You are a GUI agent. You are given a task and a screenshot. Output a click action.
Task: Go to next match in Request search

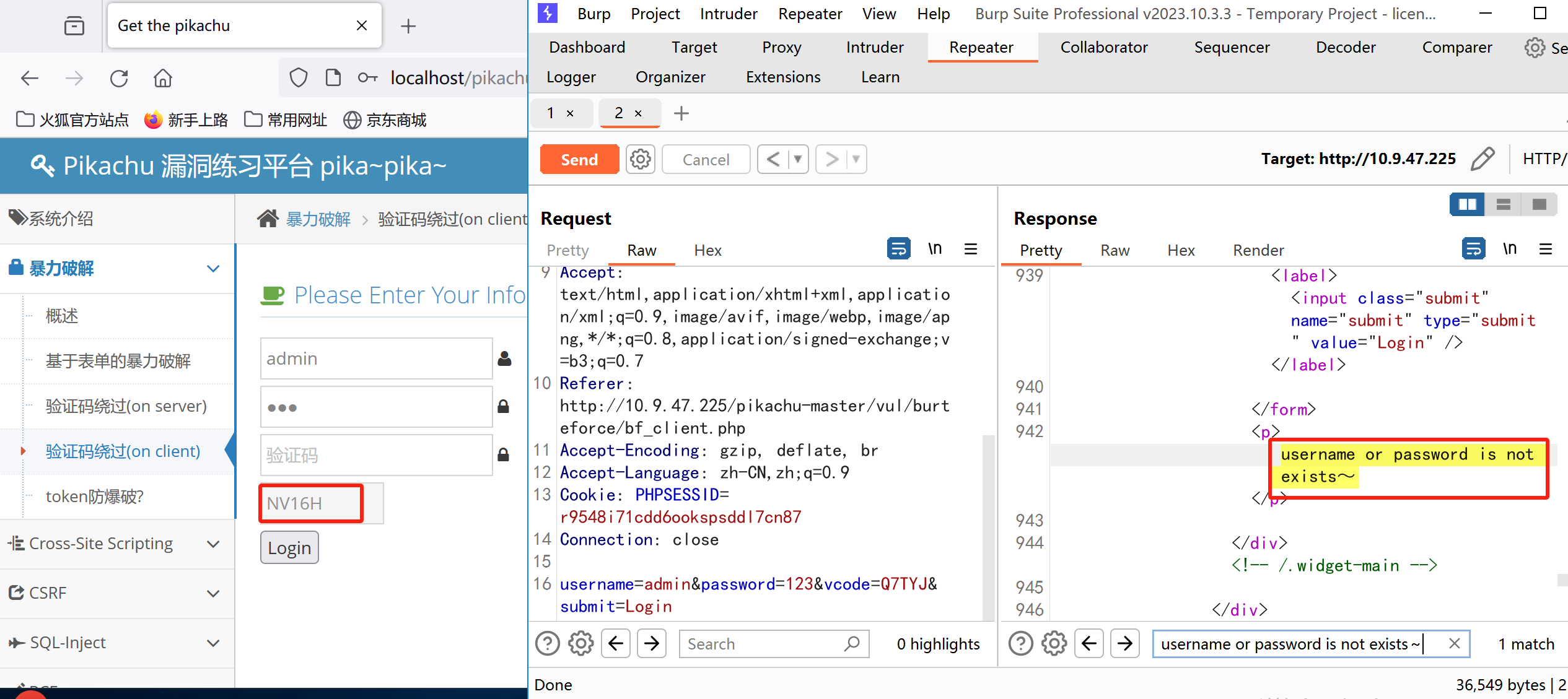651,644
